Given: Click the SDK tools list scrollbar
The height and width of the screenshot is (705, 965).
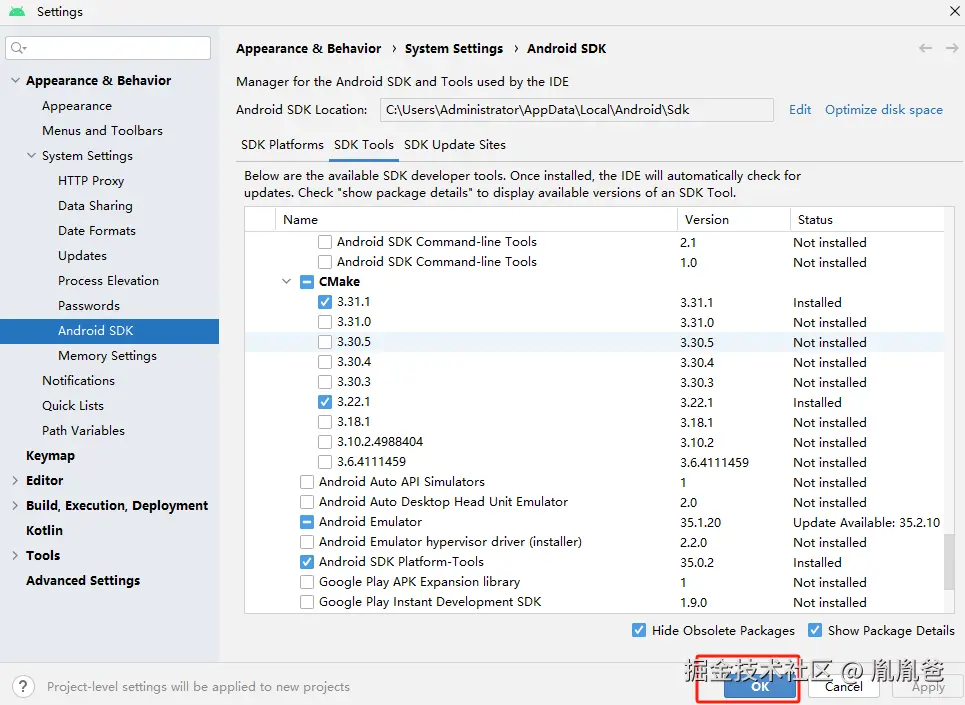Looking at the screenshot, I should 949,560.
